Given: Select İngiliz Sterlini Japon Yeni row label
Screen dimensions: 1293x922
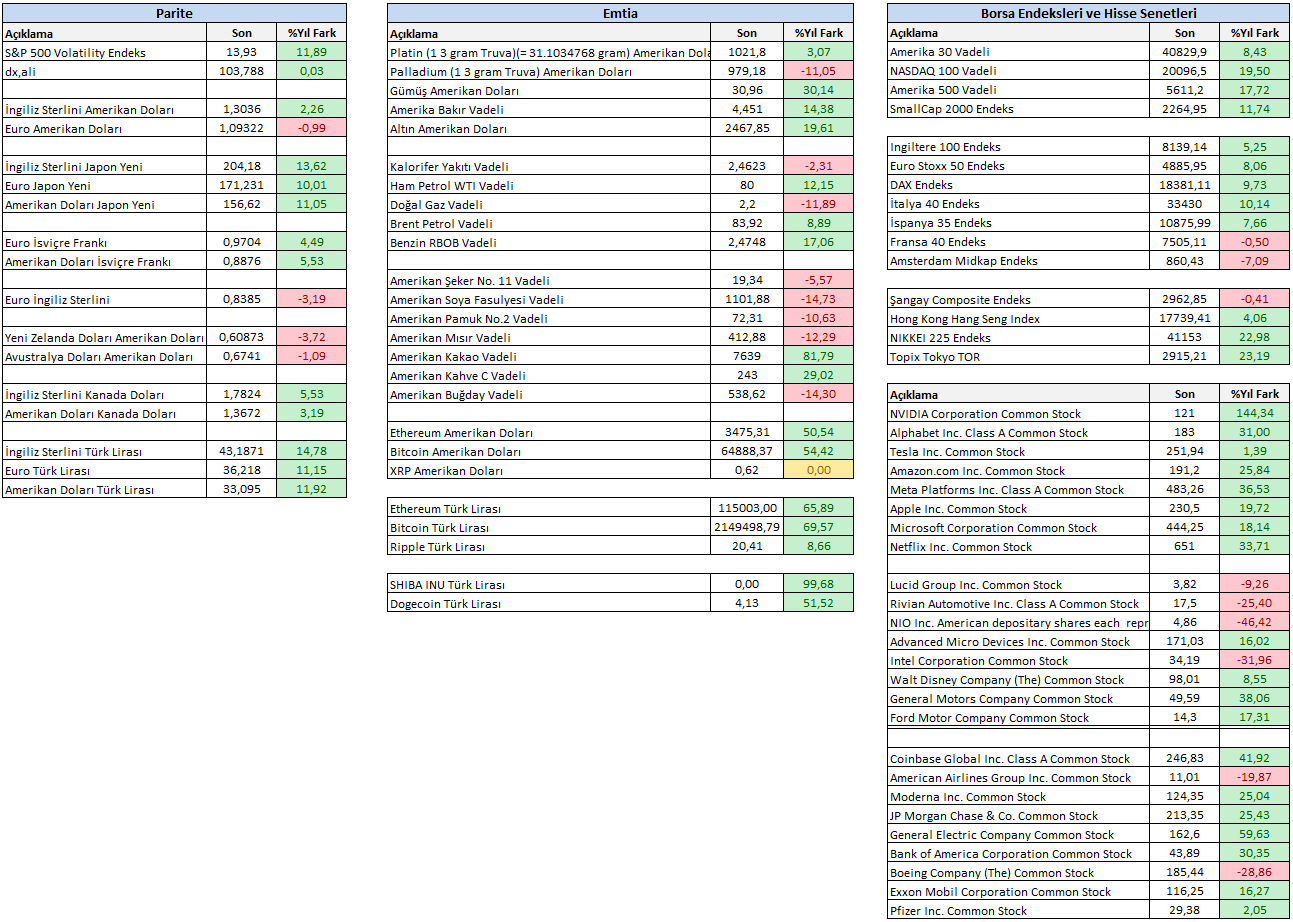Looking at the screenshot, I should [104, 166].
